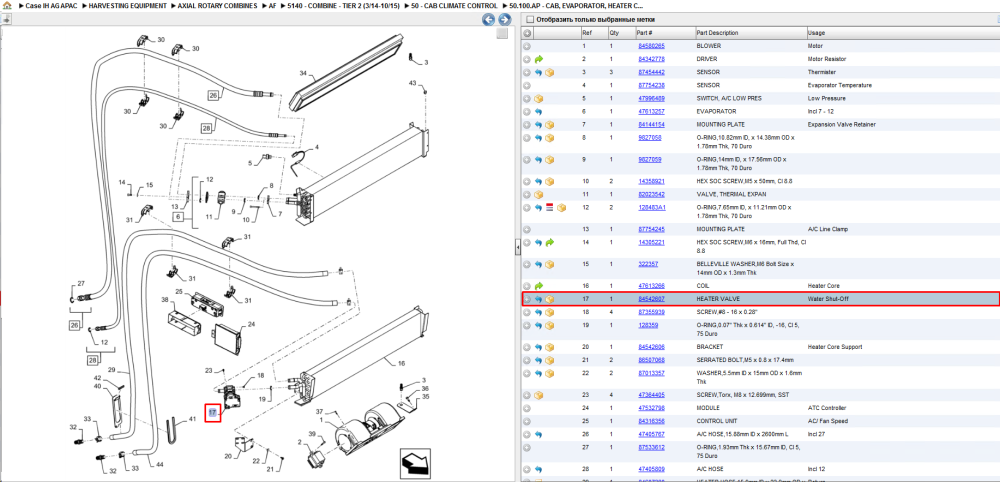
Task: Click the plus icon for CONTROL UNIT row
Action: pos(527,421)
